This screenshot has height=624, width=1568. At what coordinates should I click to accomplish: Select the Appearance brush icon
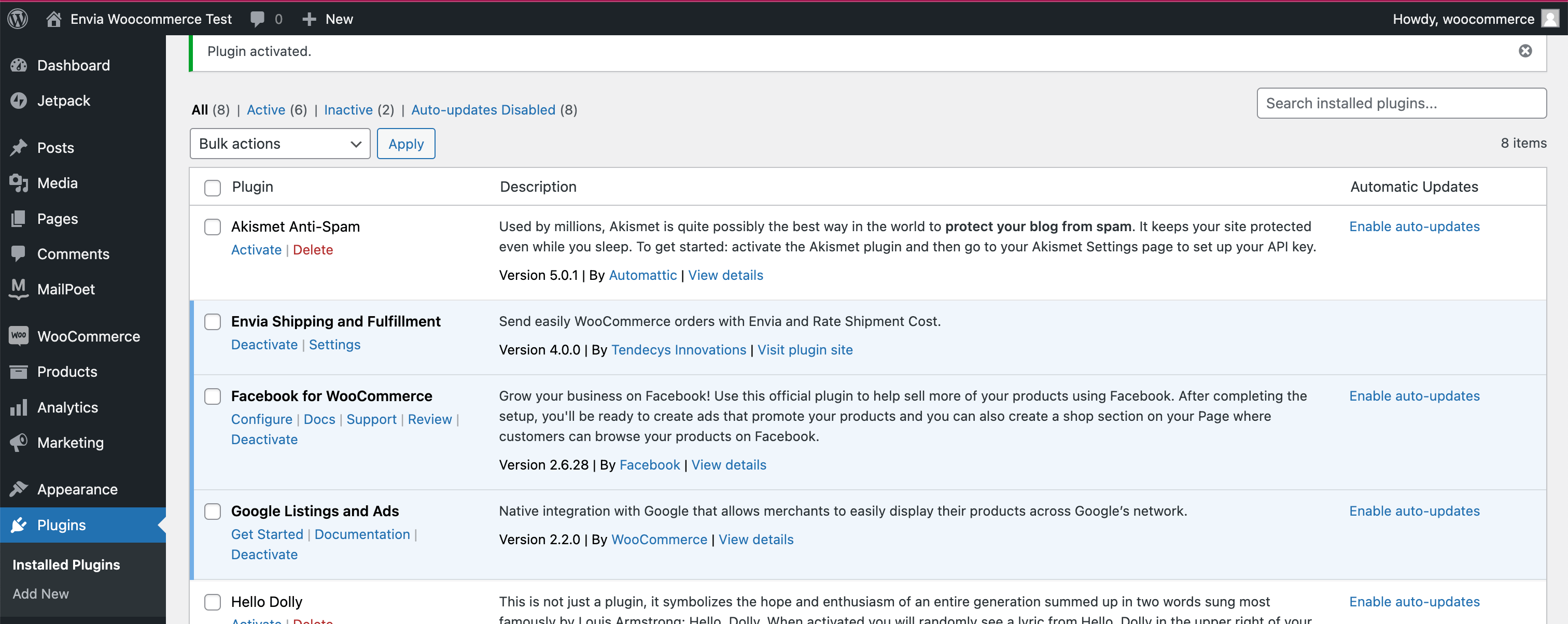18,489
